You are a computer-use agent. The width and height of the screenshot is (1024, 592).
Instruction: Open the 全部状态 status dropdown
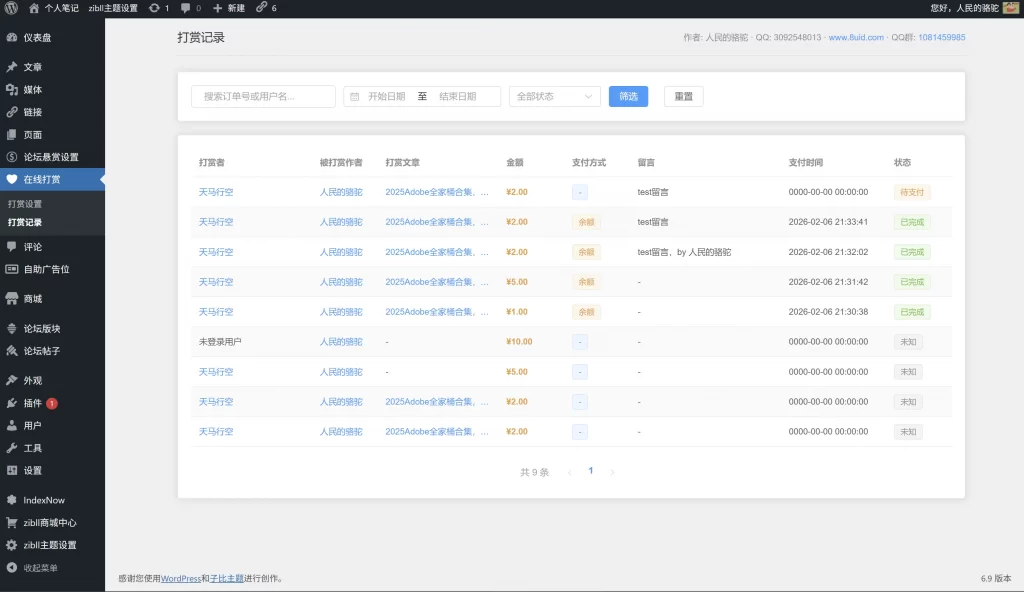pos(553,96)
